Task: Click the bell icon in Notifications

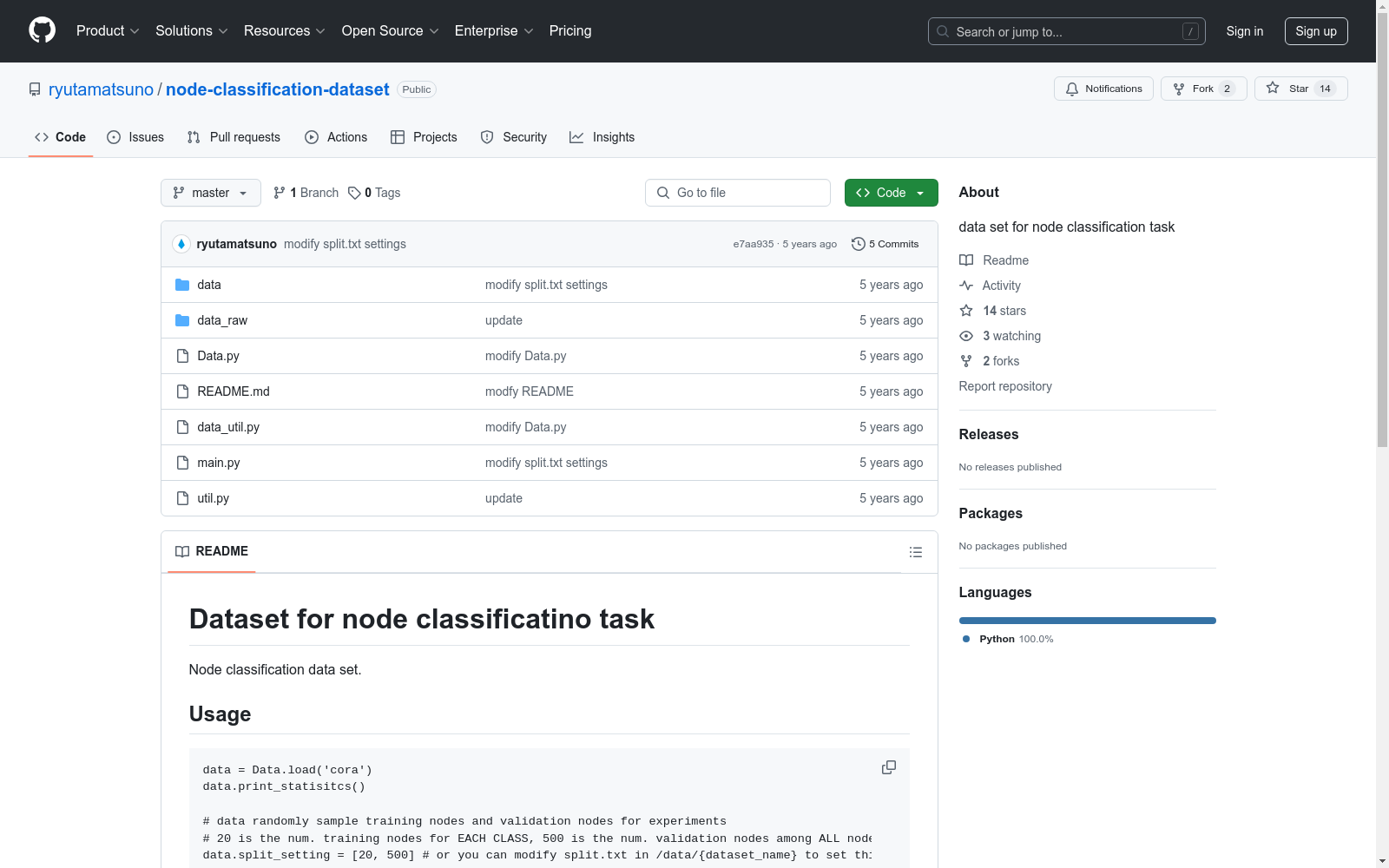Action: [x=1072, y=89]
